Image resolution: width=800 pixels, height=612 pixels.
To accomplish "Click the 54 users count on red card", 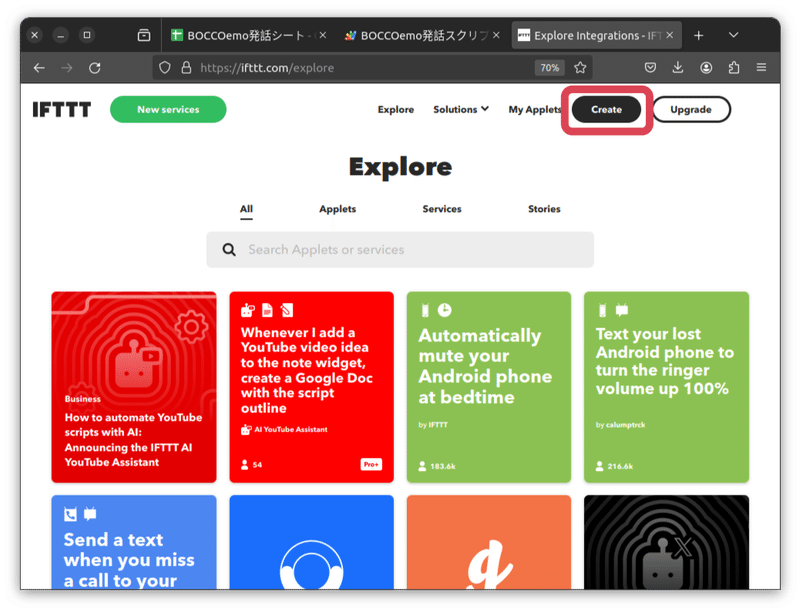I will (x=252, y=465).
